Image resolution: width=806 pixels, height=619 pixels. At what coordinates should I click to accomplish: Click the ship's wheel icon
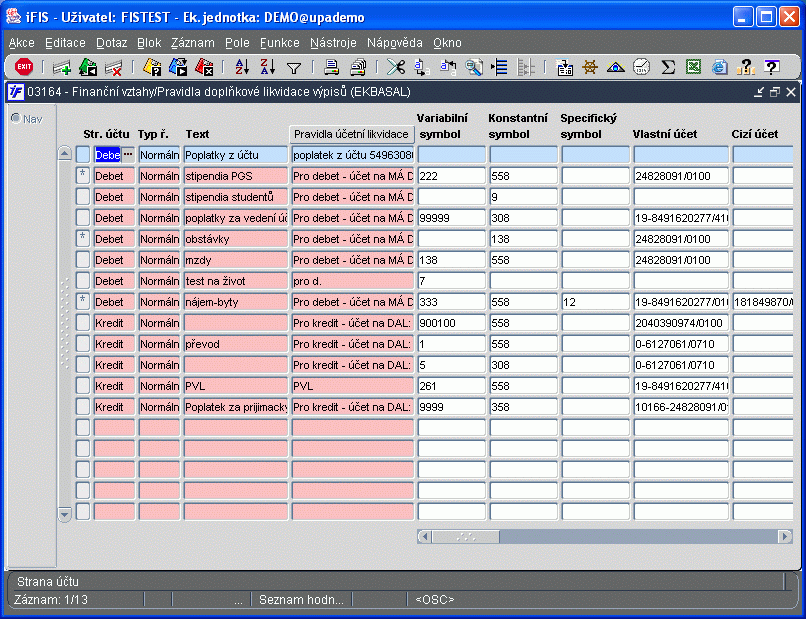point(590,67)
